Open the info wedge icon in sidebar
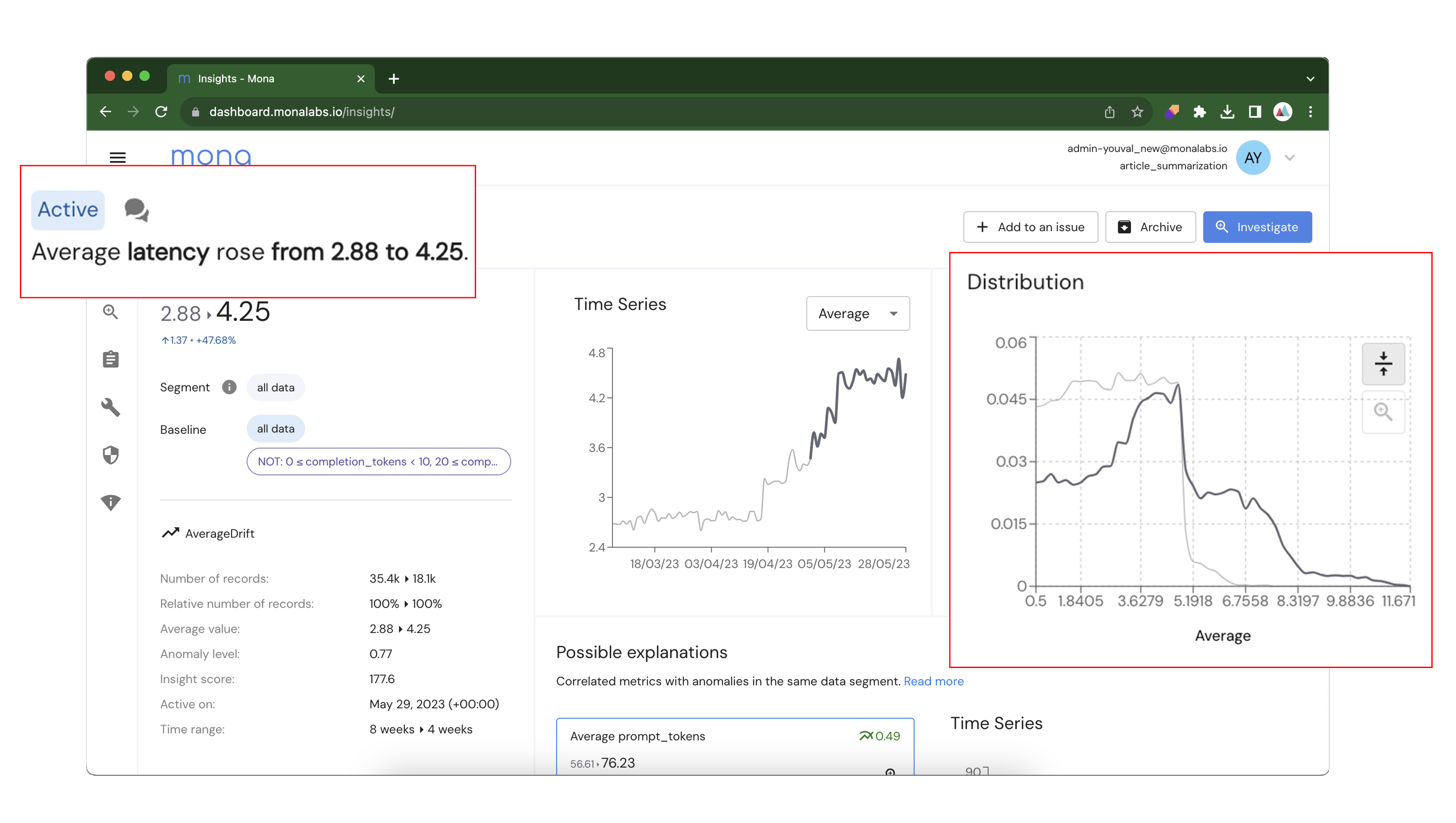This screenshot has width=1456, height=823. (x=111, y=502)
